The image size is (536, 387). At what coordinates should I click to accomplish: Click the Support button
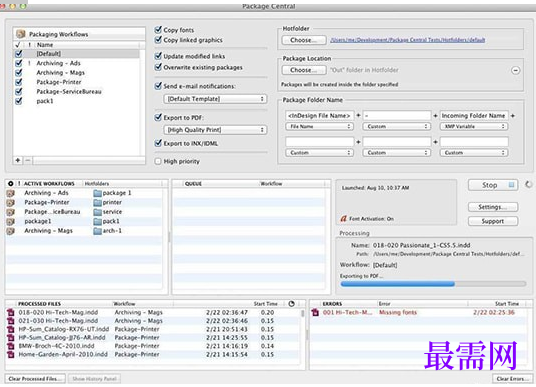click(493, 221)
